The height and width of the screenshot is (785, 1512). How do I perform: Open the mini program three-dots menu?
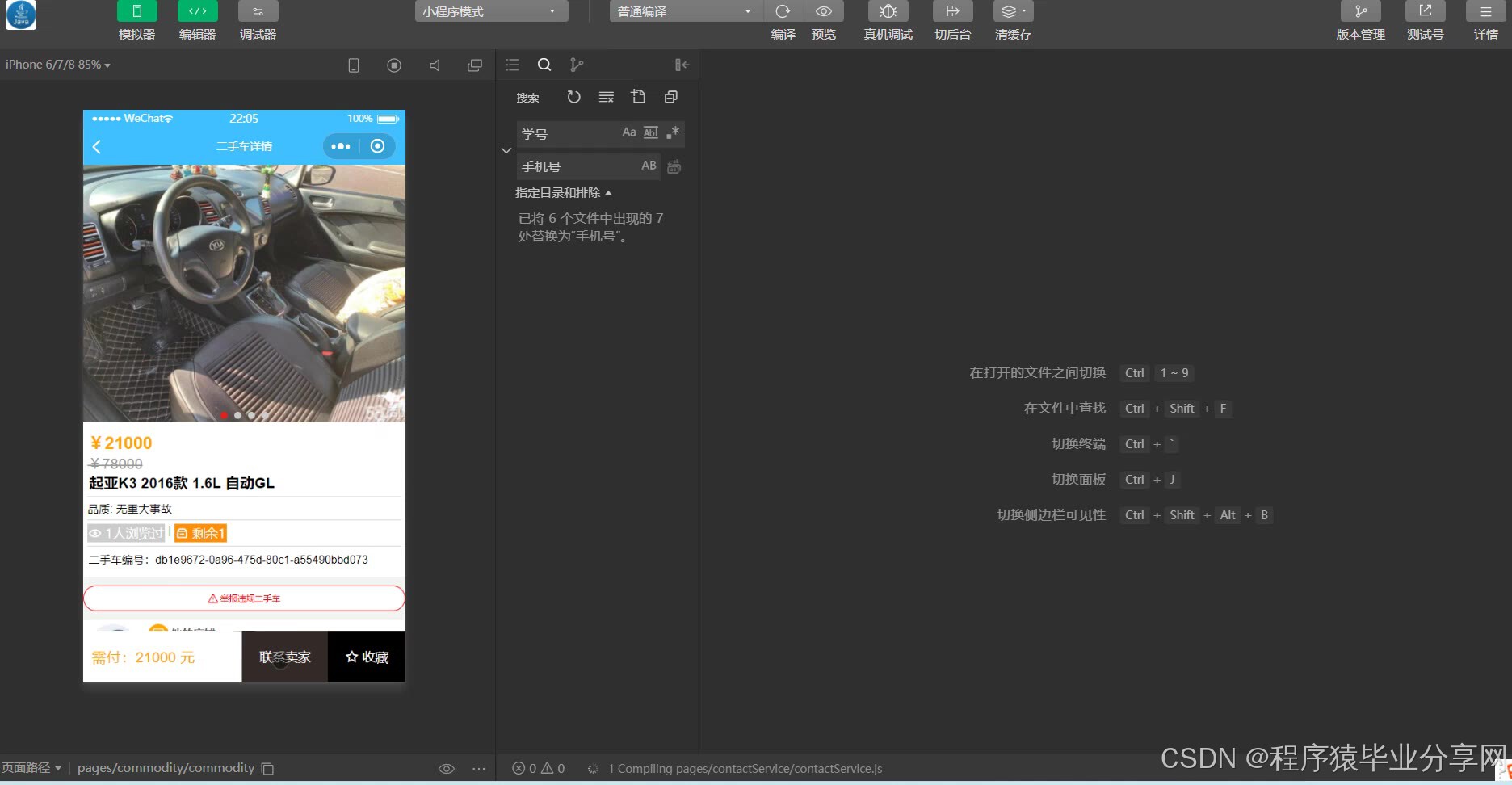click(x=341, y=146)
